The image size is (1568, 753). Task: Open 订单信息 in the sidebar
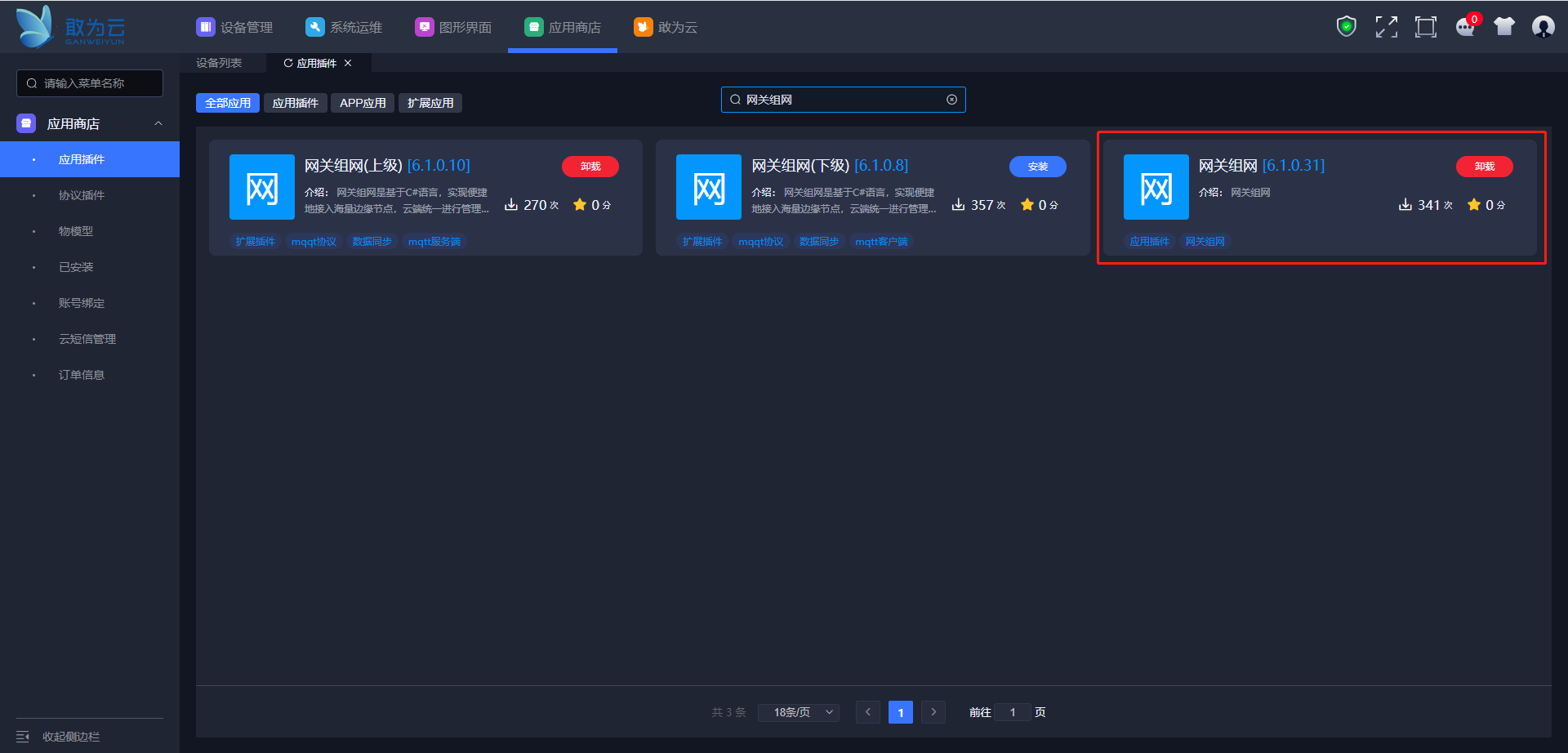tap(90, 375)
